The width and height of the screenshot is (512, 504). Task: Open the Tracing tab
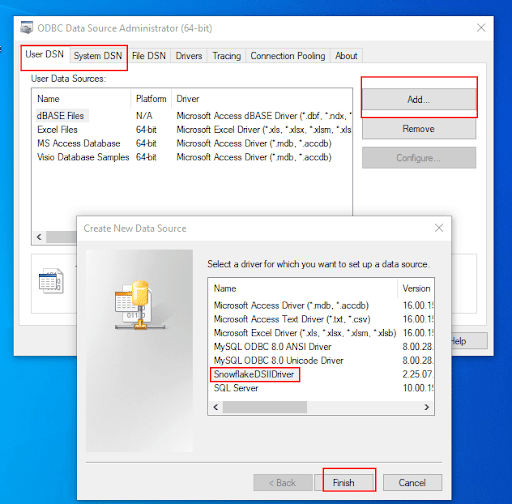pyautogui.click(x=226, y=56)
